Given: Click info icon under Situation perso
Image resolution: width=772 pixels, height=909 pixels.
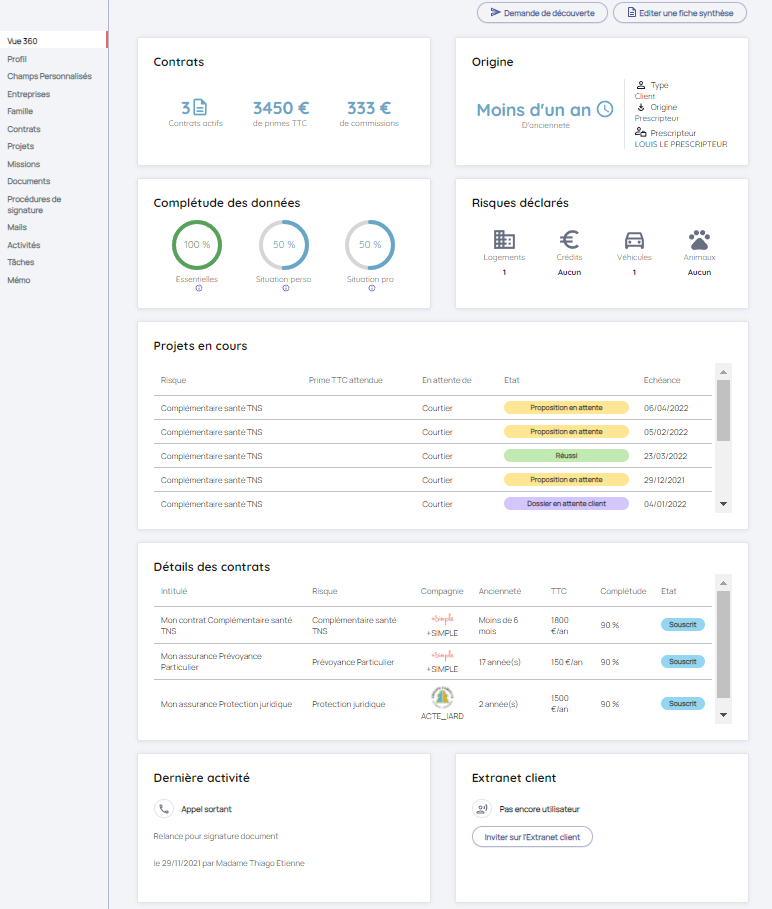Looking at the screenshot, I should point(285,289).
